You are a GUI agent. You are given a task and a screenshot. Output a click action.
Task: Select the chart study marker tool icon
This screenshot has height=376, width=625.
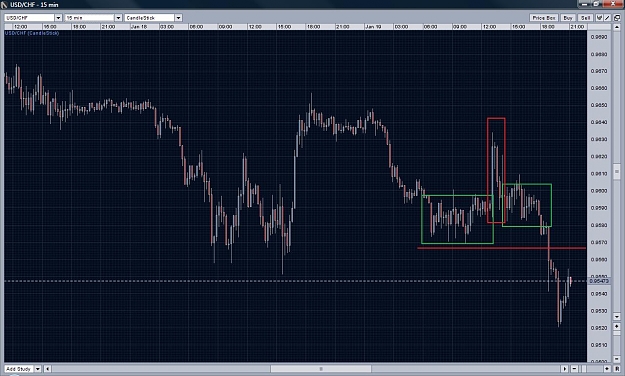(599, 18)
